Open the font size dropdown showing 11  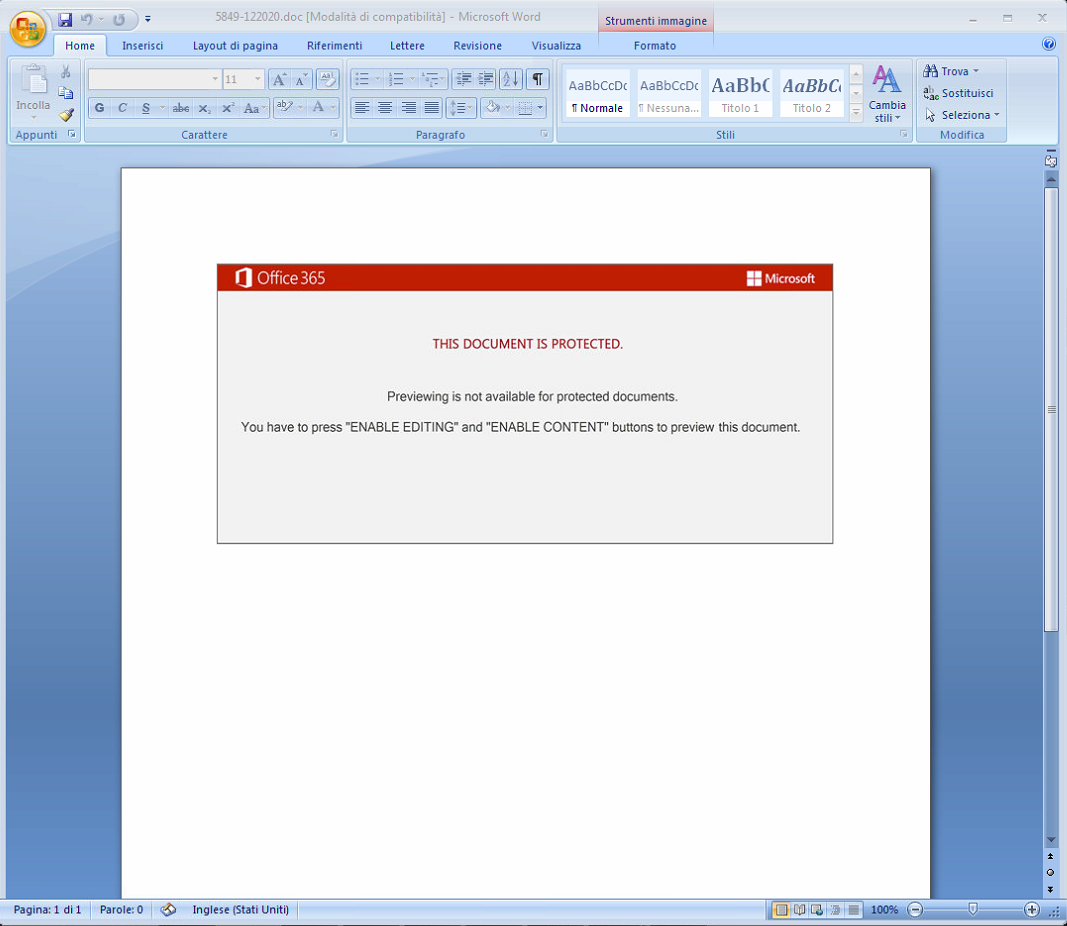click(x=257, y=80)
